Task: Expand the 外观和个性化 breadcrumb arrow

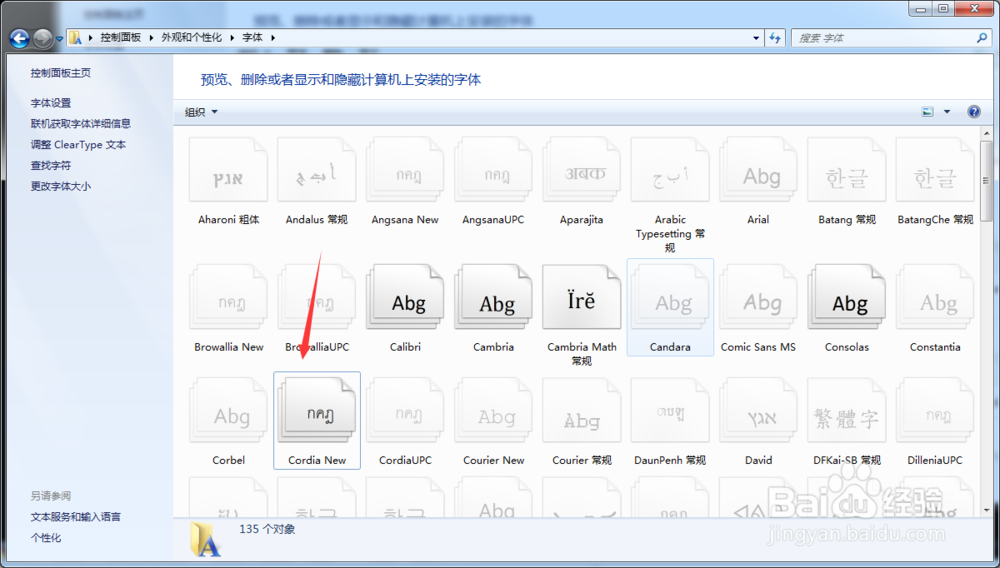Action: 232,38
